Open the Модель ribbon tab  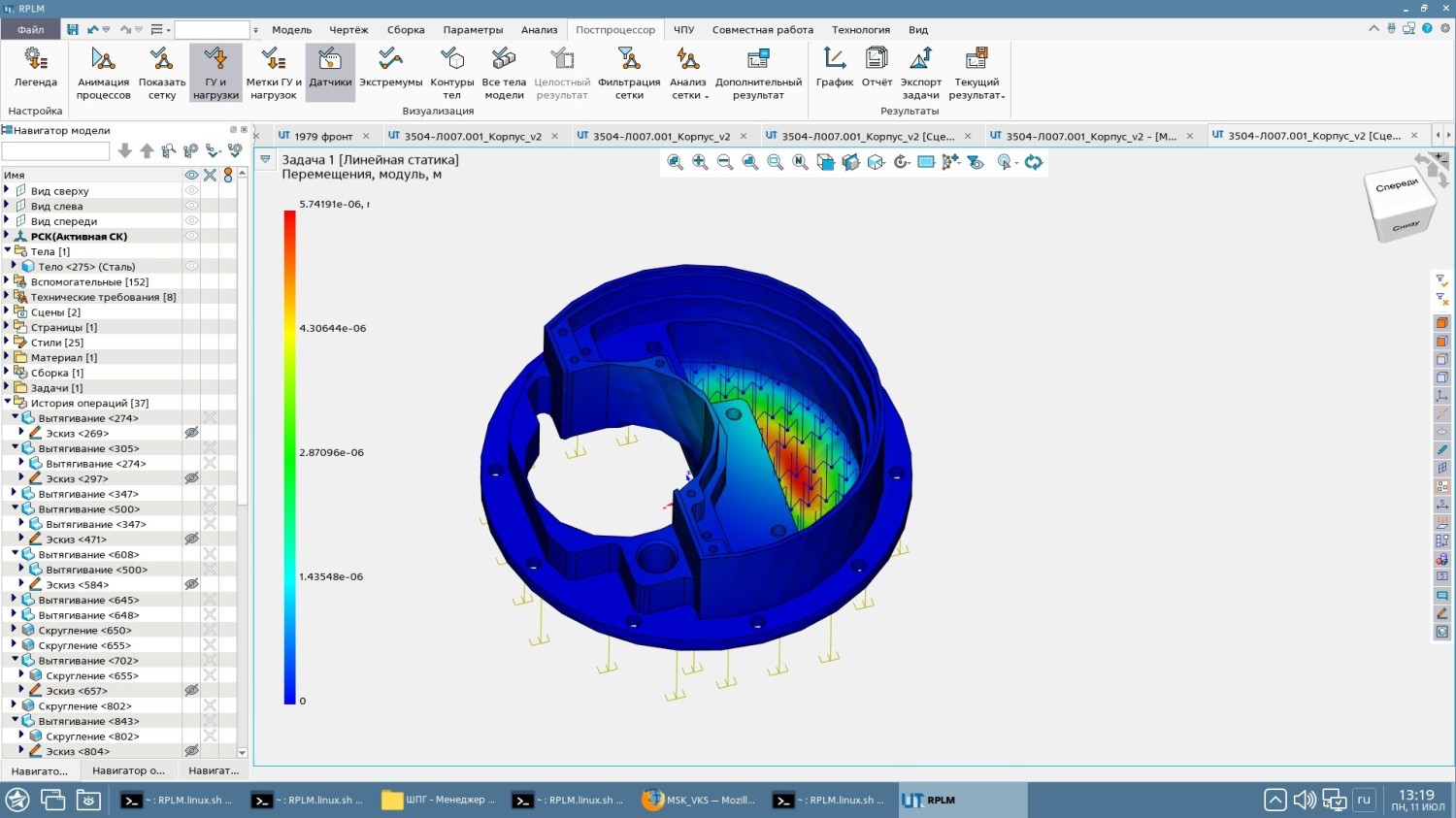pyautogui.click(x=291, y=30)
